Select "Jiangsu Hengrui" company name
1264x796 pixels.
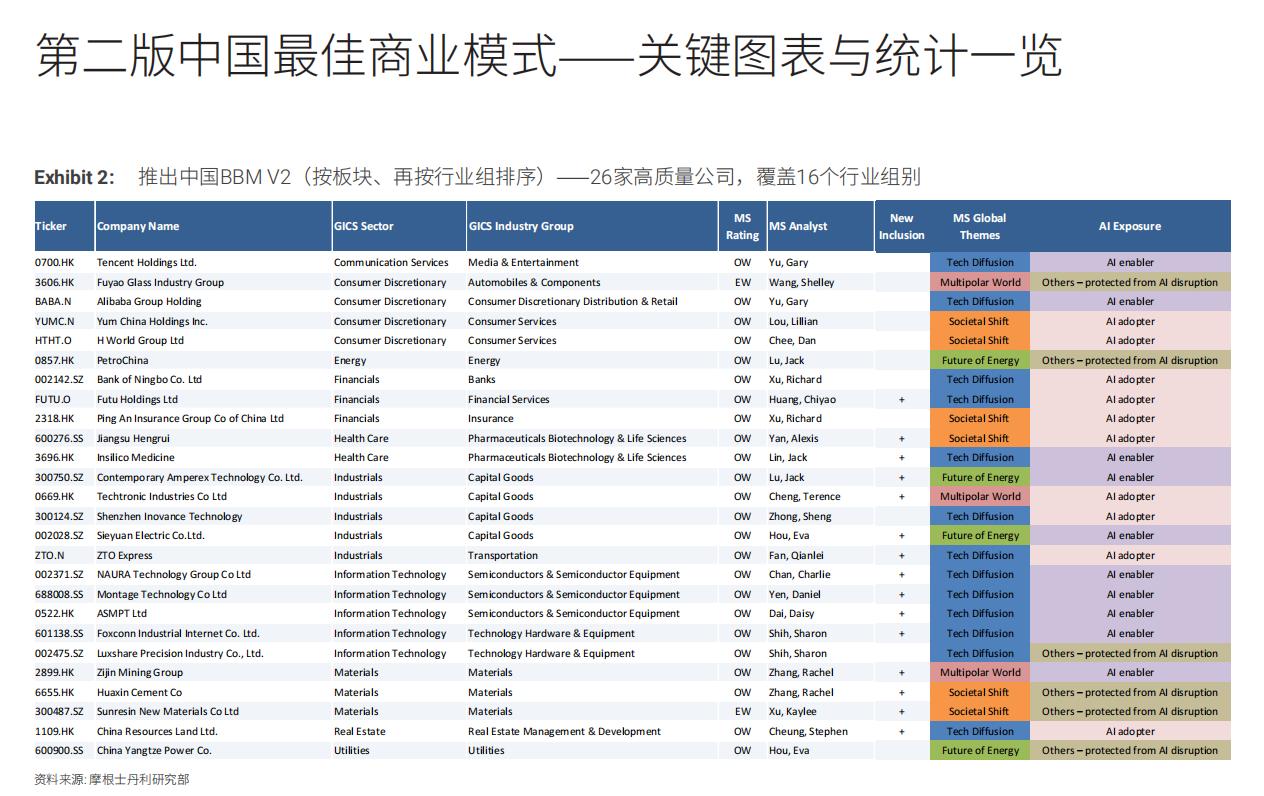point(133,438)
